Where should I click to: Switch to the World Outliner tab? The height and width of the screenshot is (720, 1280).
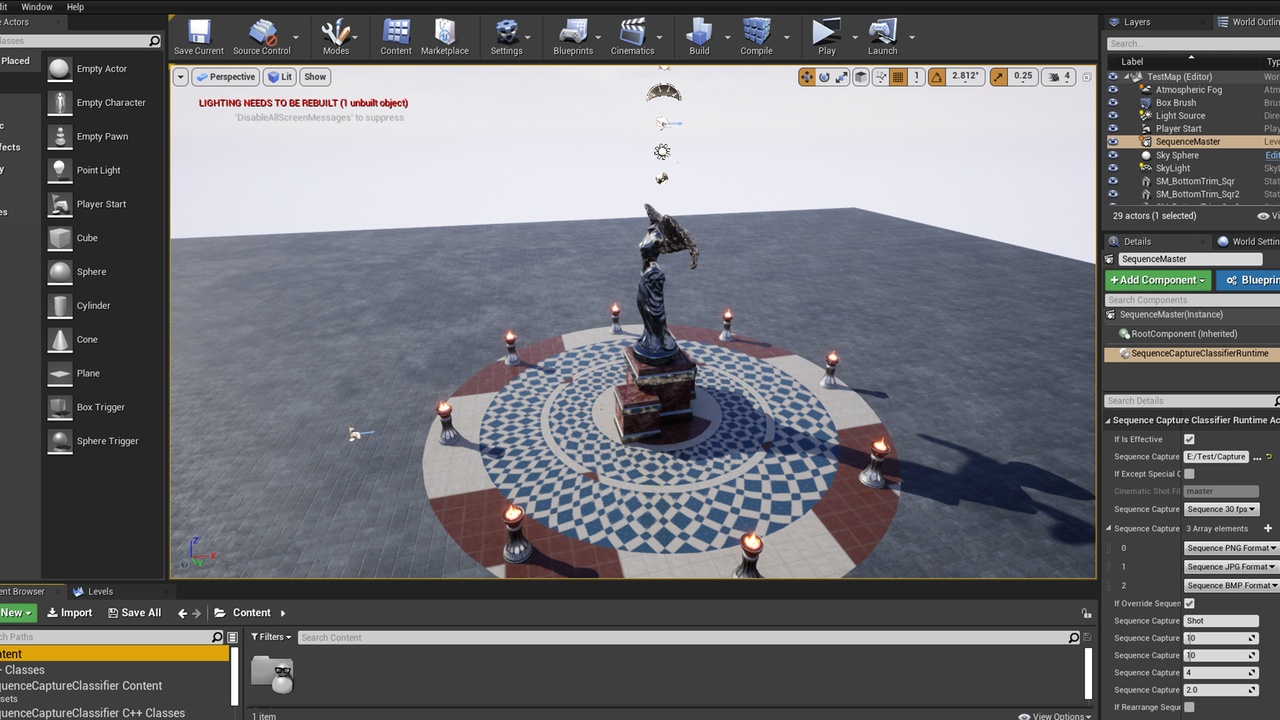click(1248, 22)
